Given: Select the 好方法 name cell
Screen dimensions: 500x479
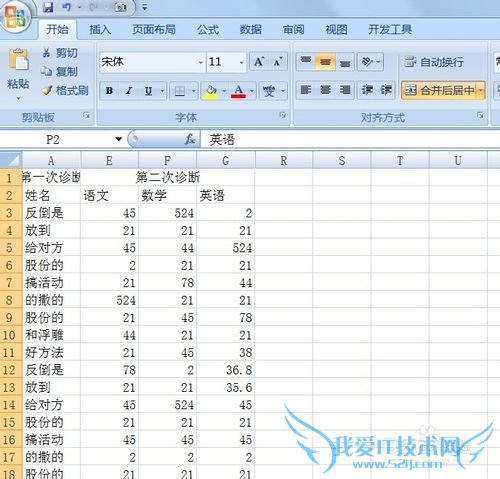Looking at the screenshot, I should [x=51, y=352].
